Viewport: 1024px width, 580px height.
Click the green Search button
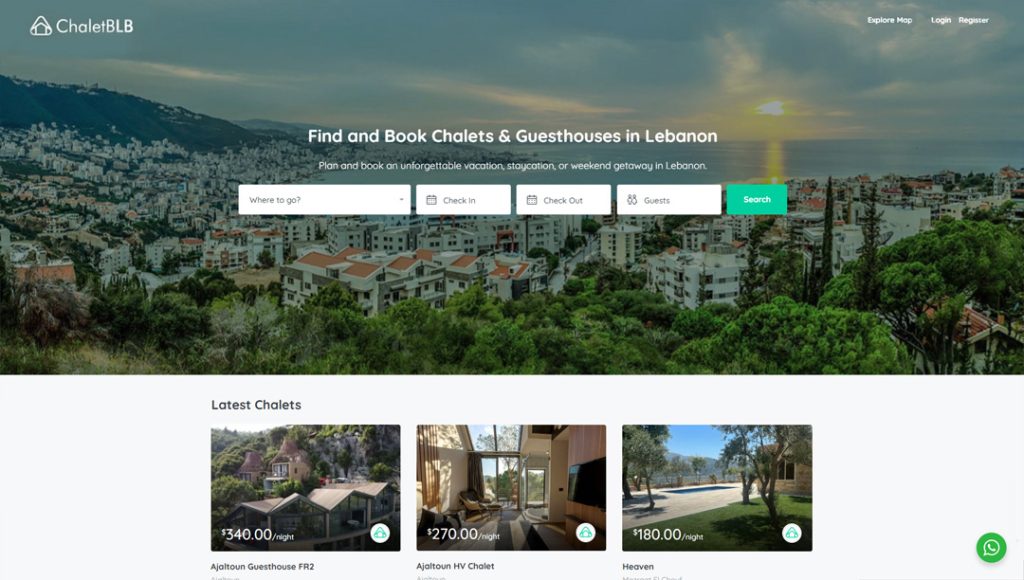pyautogui.click(x=757, y=200)
